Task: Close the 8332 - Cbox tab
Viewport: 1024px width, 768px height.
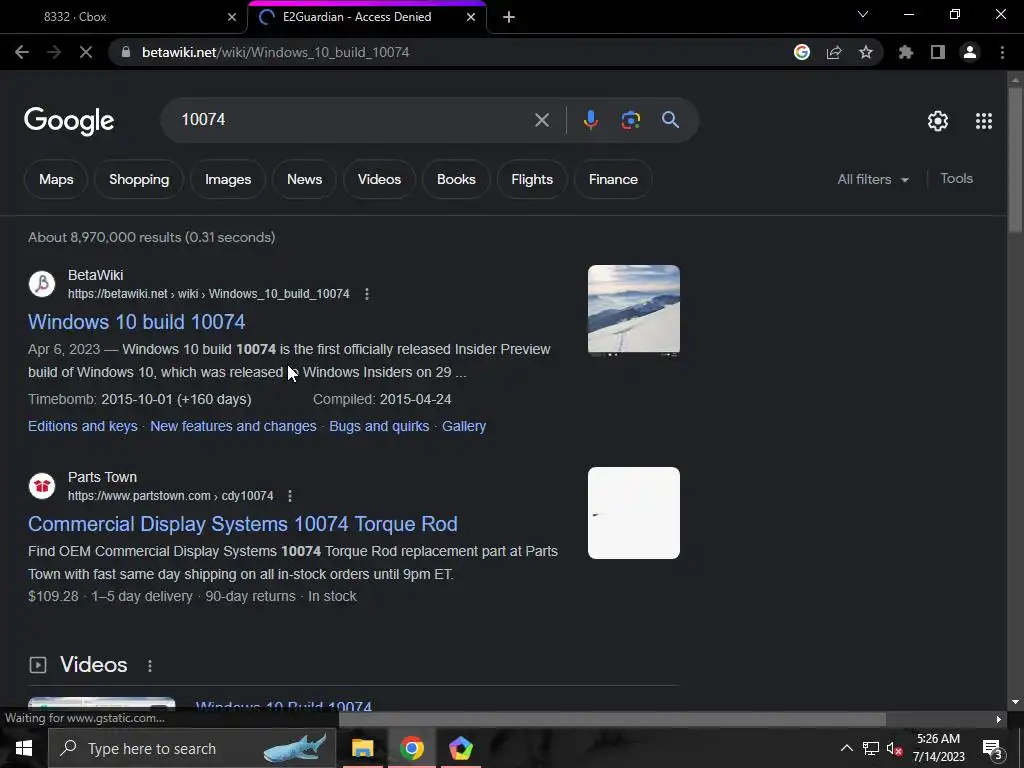Action: (232, 17)
